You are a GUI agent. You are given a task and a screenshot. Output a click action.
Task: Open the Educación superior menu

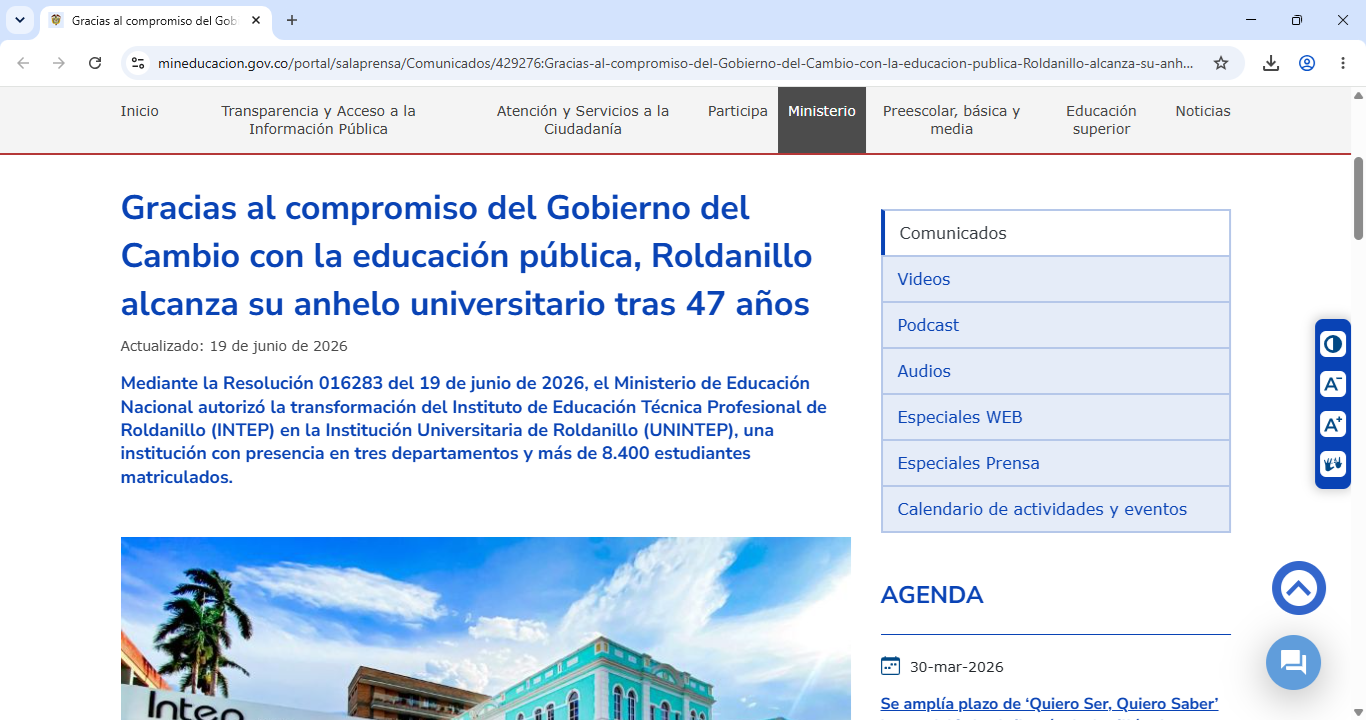[1101, 120]
